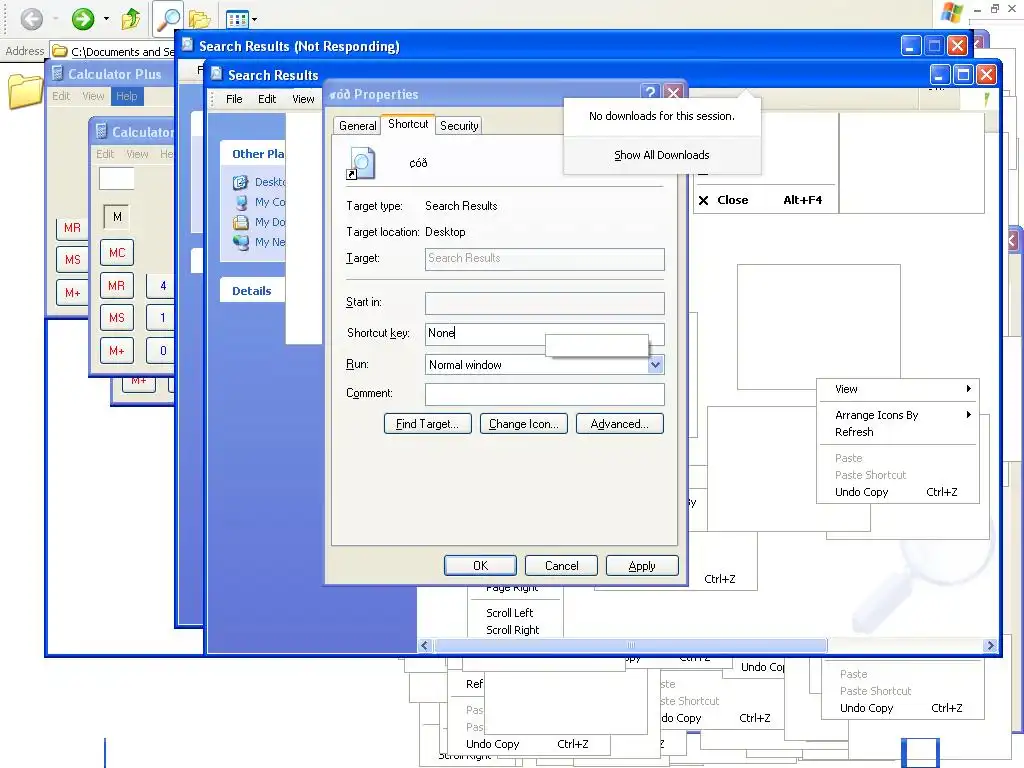Click the address bar path field
The height and width of the screenshot is (768, 1024).
(112, 51)
